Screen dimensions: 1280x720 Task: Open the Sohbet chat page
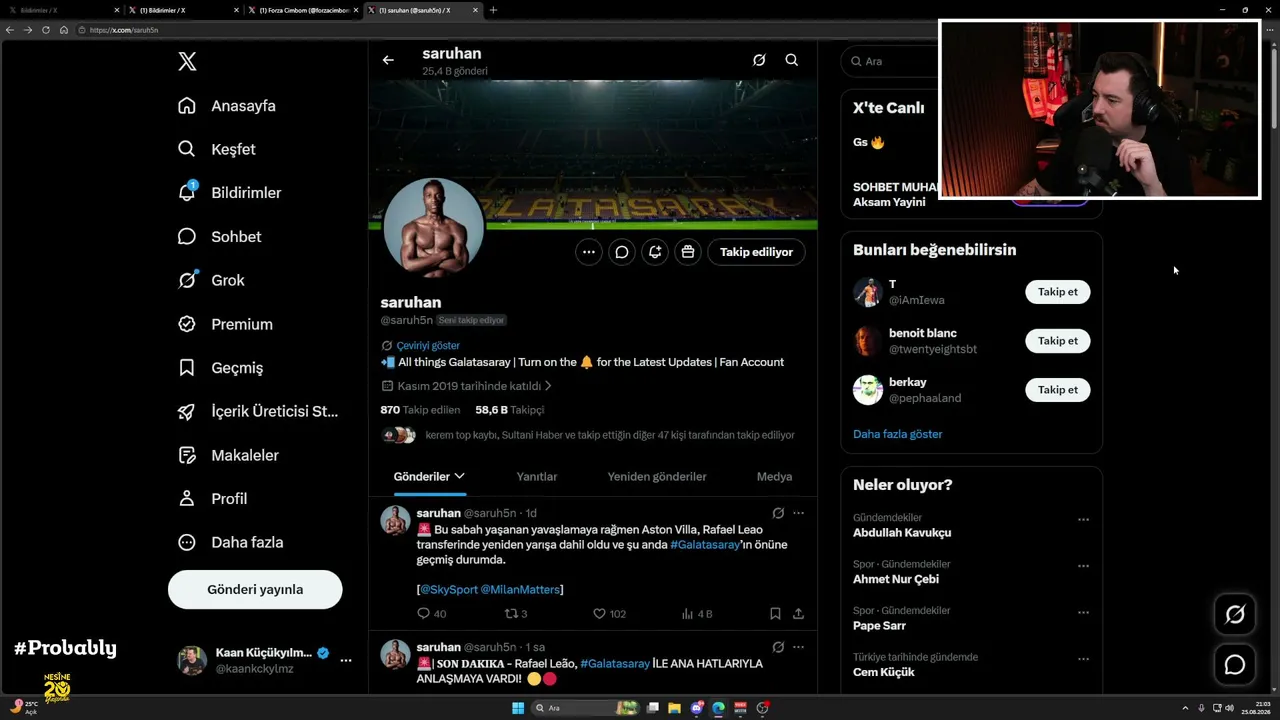[220, 237]
